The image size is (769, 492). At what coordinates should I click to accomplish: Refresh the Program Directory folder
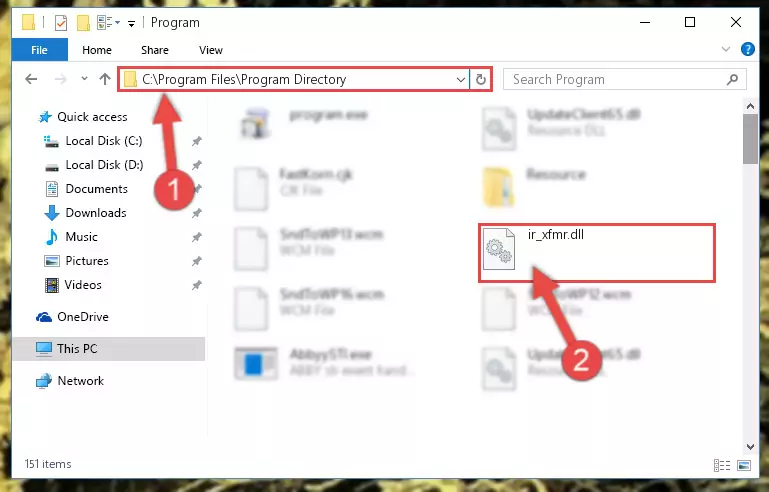click(x=481, y=79)
